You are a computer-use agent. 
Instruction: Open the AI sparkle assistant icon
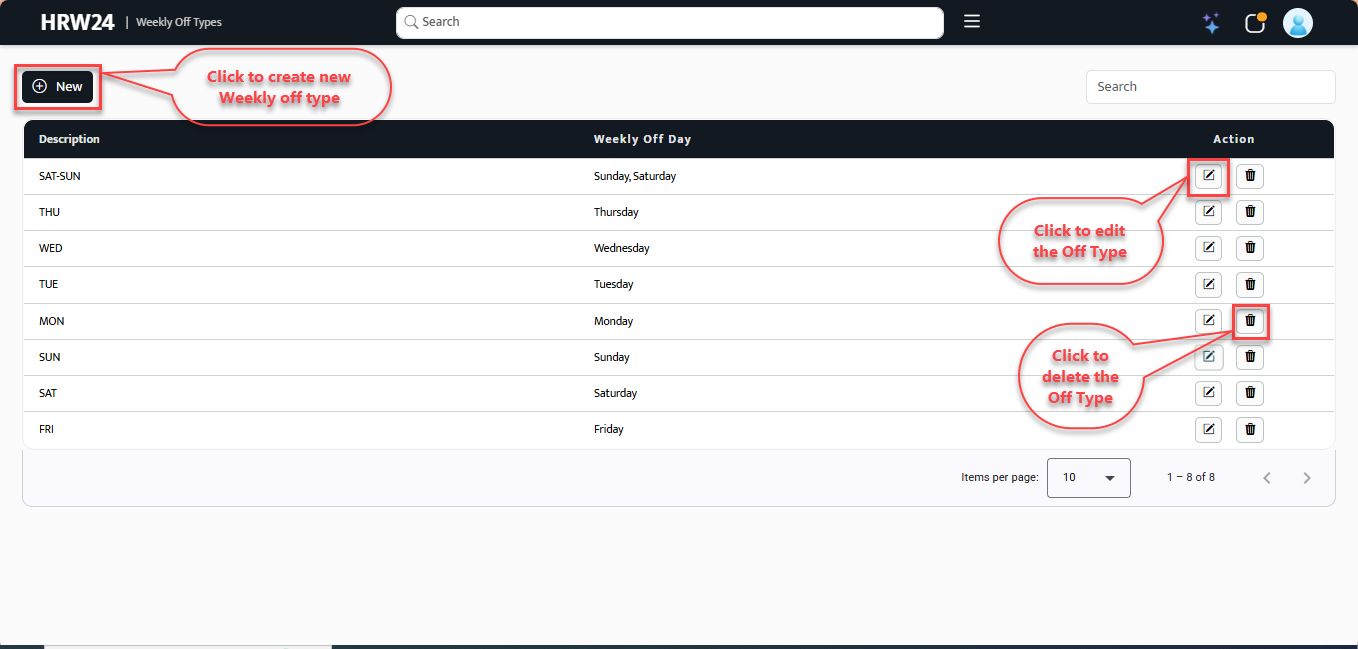pos(1211,23)
